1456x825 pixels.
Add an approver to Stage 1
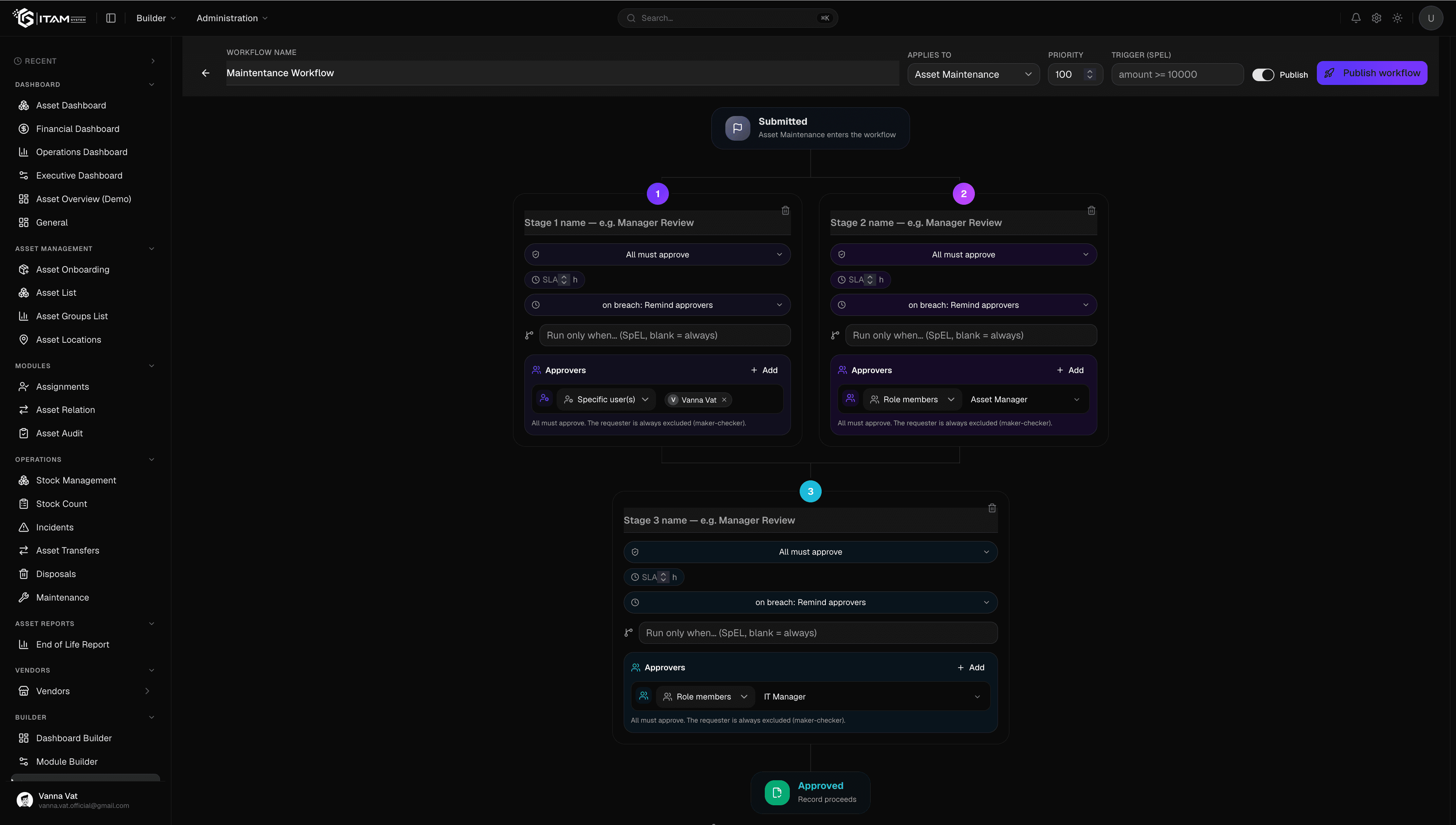point(764,370)
